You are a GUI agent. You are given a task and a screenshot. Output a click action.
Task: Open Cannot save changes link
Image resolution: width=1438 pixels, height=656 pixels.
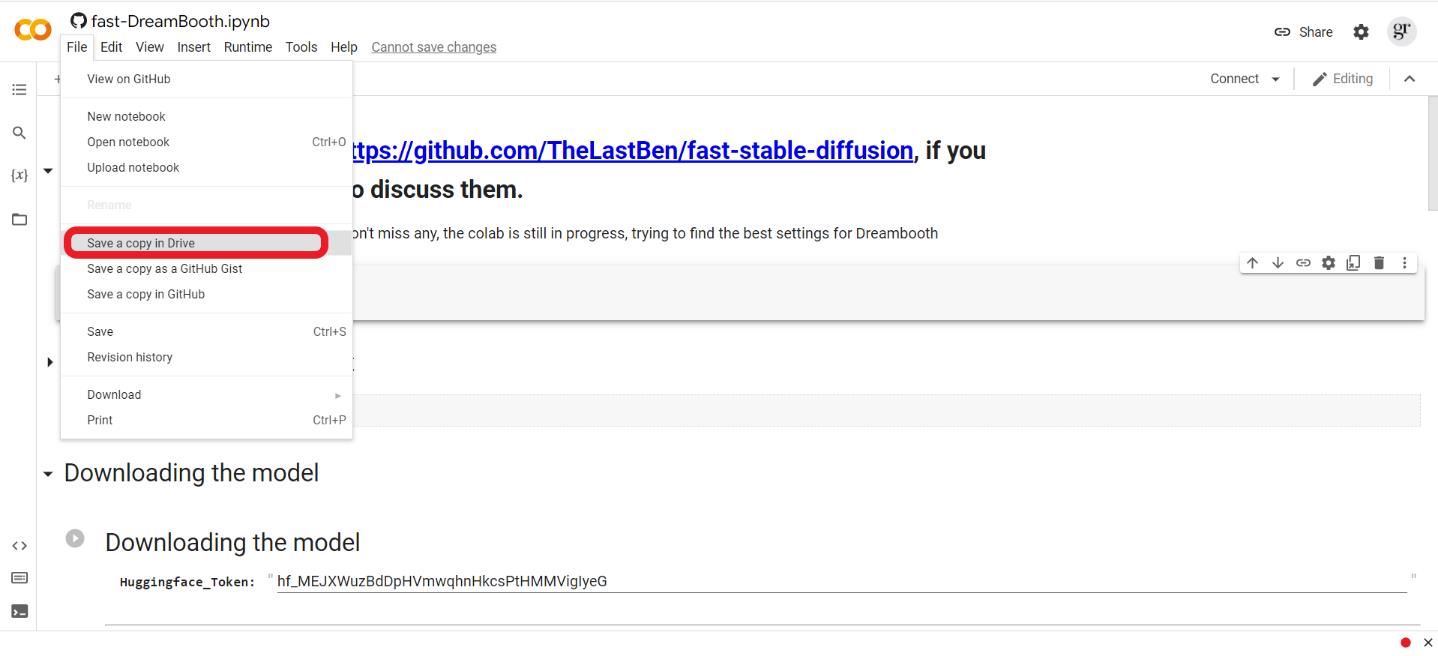[x=434, y=47]
